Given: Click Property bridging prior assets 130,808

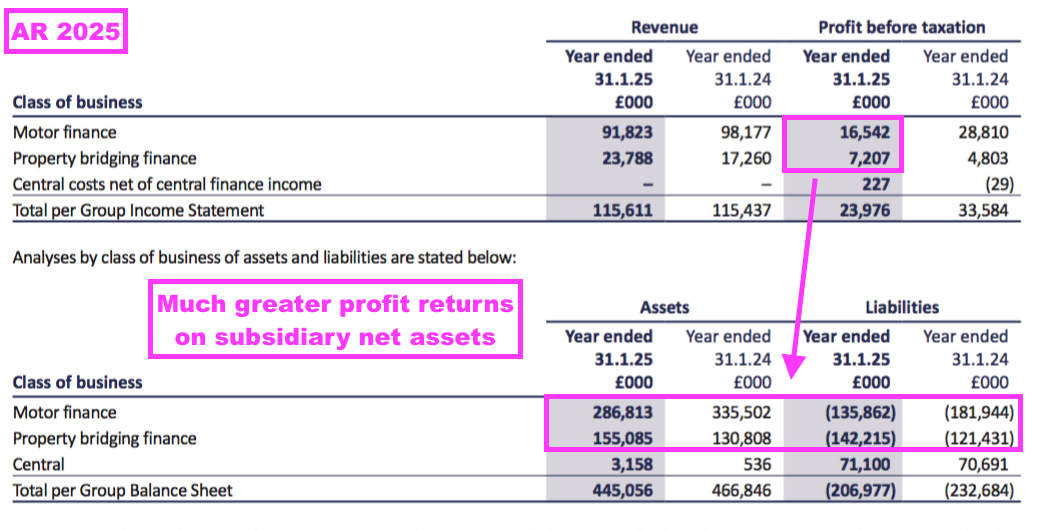Looking at the screenshot, I should coord(741,438).
